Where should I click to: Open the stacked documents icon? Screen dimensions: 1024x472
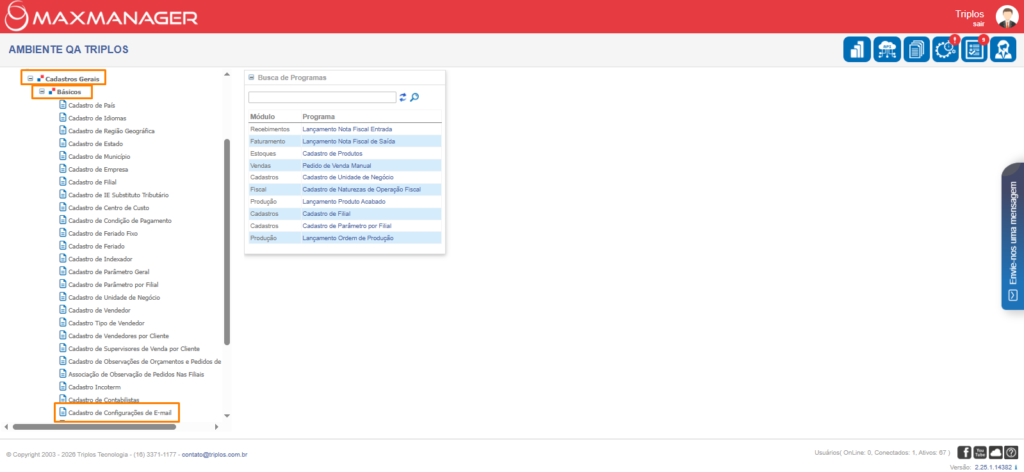pos(916,49)
